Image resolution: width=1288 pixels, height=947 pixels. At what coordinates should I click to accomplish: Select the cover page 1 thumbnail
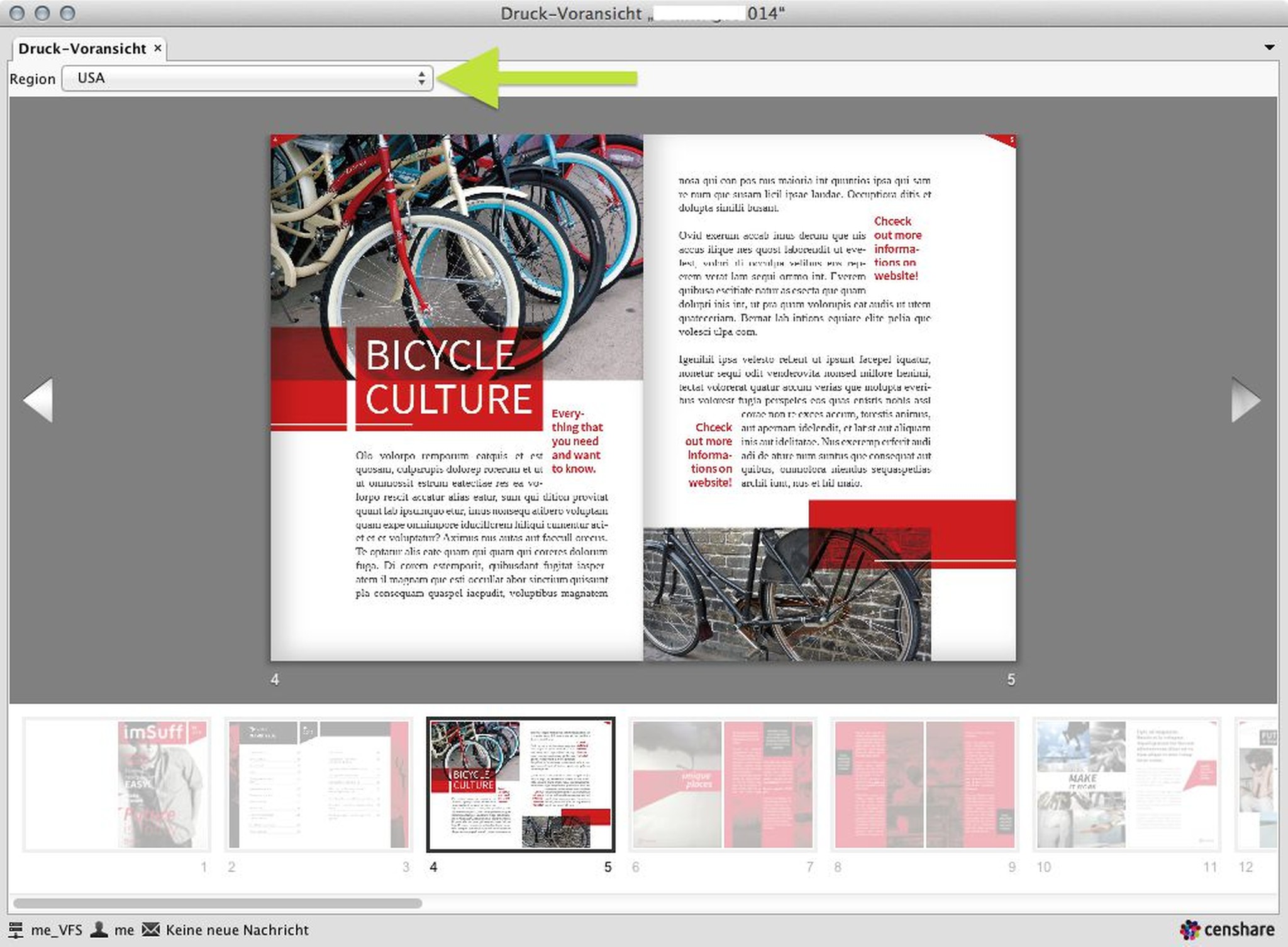[x=162, y=784]
